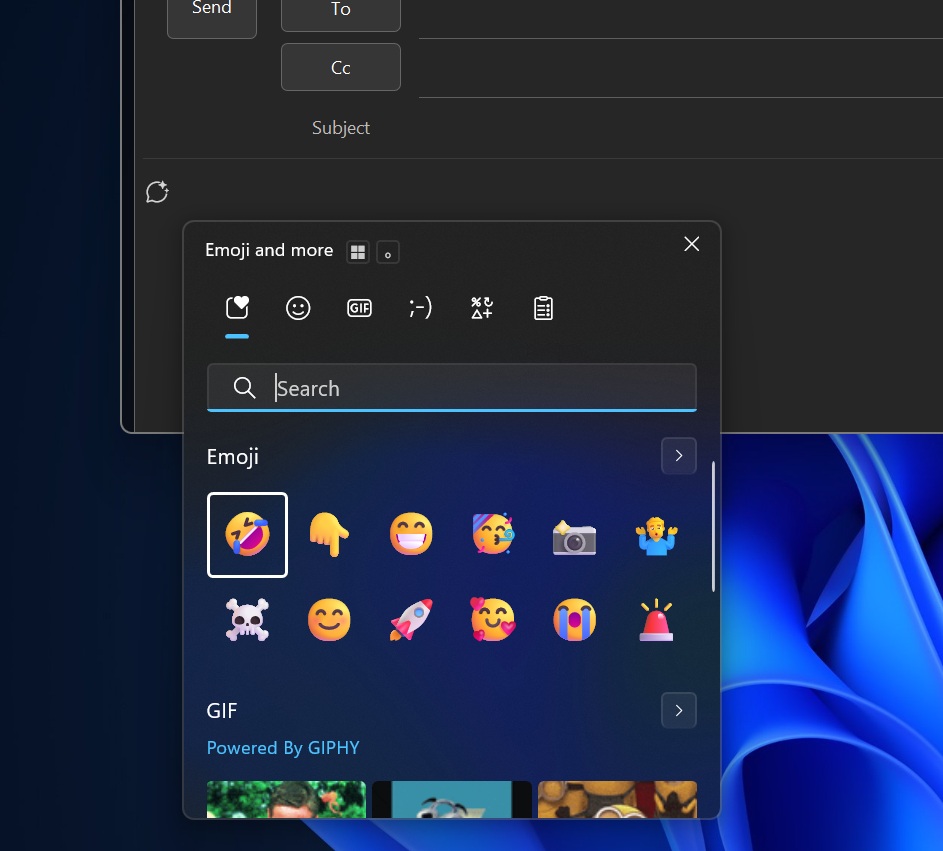
Task: Switch to the Symbols tab
Action: [x=482, y=309]
